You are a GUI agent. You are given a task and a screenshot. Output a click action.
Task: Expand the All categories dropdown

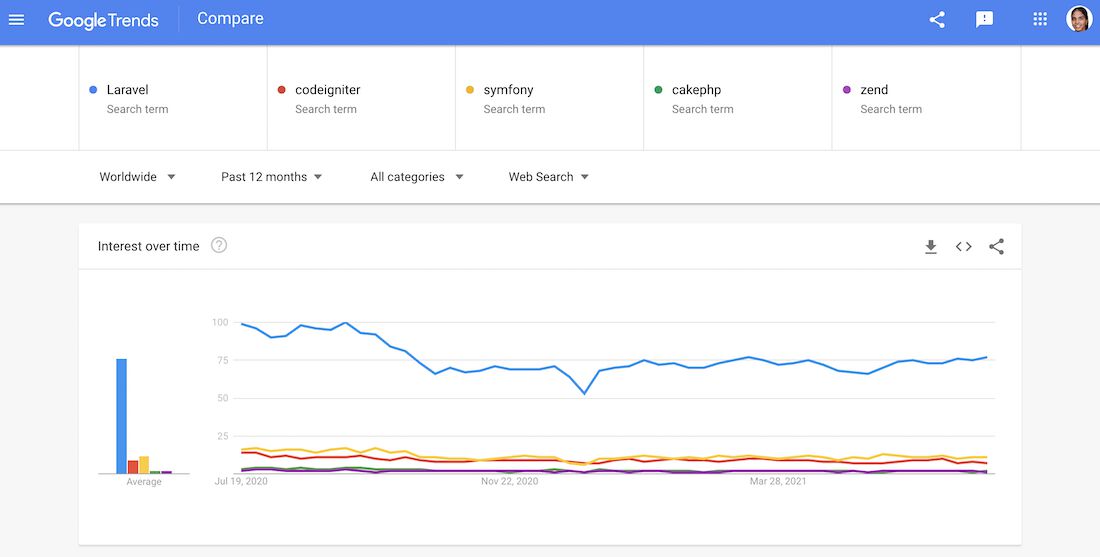pyautogui.click(x=417, y=177)
